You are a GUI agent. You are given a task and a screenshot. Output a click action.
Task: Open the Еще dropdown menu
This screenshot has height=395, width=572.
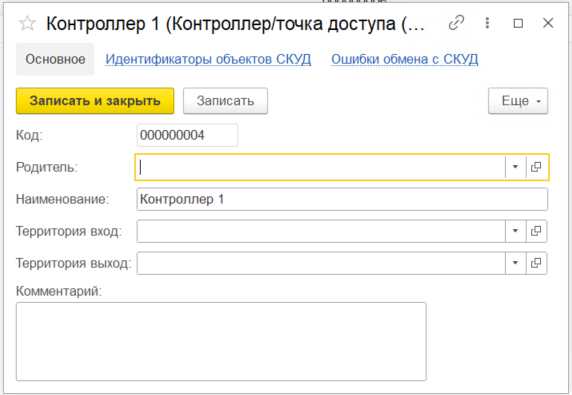pos(518,101)
